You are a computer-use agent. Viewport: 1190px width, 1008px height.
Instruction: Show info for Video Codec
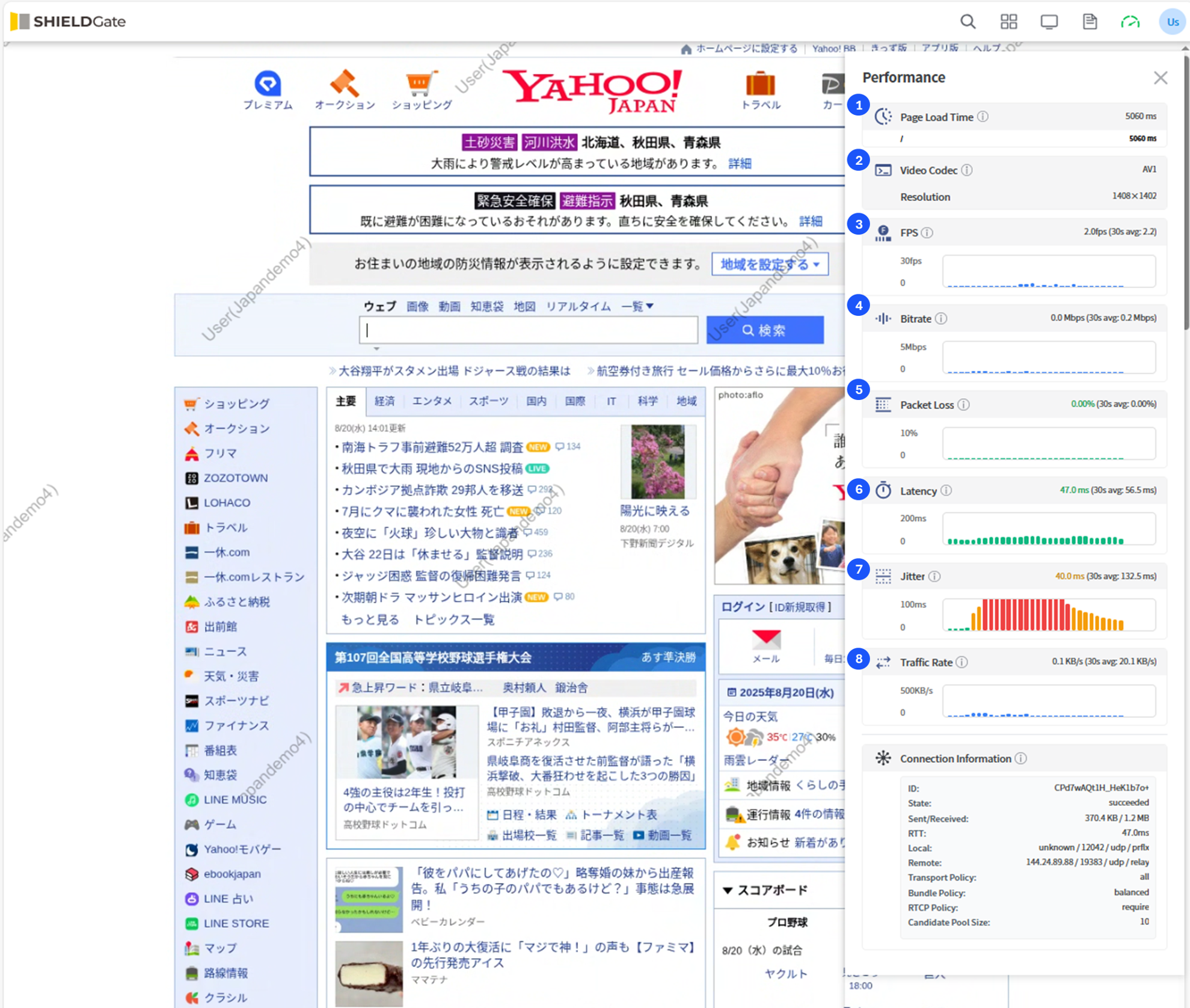pos(967,170)
